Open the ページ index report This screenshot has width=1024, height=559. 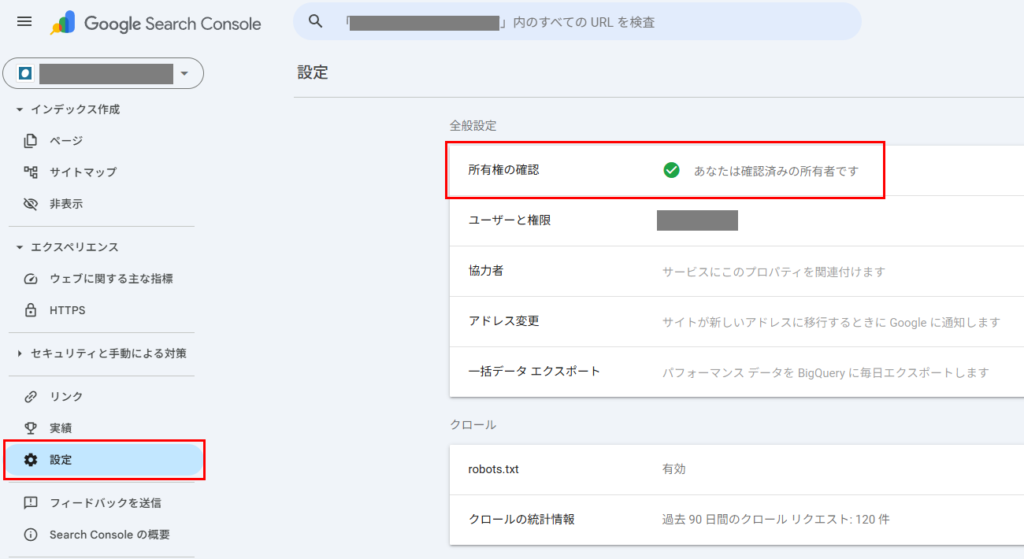66,141
